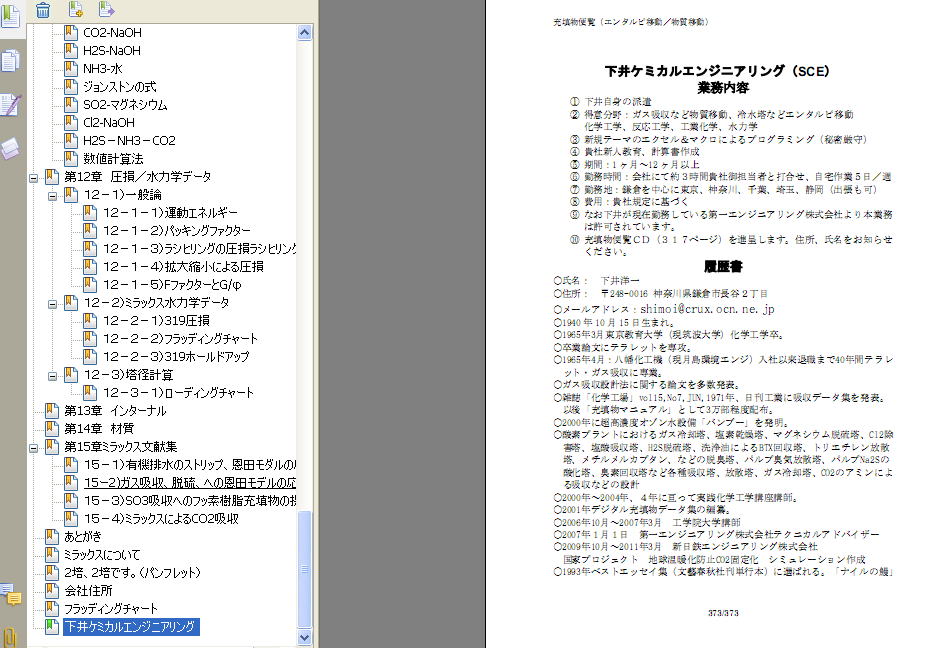Click the bookmarks scrollbar down arrow
The width and height of the screenshot is (952, 648).
click(305, 637)
